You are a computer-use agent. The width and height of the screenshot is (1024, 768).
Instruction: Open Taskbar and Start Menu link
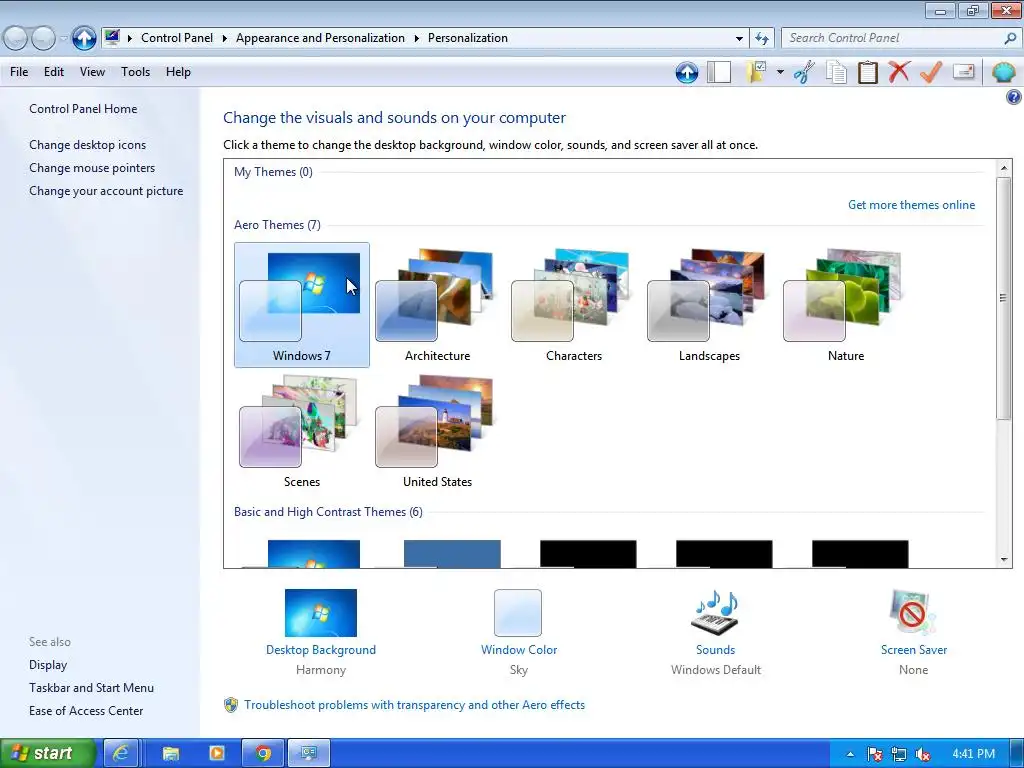(91, 688)
